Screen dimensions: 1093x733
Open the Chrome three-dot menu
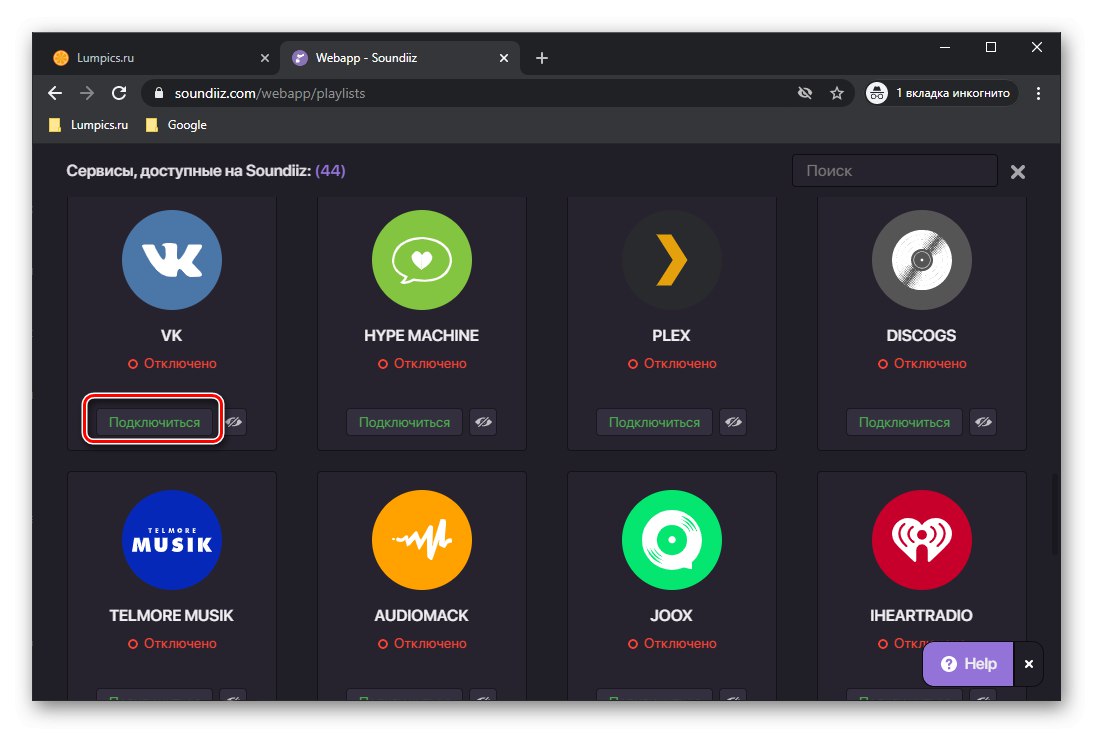1038,93
